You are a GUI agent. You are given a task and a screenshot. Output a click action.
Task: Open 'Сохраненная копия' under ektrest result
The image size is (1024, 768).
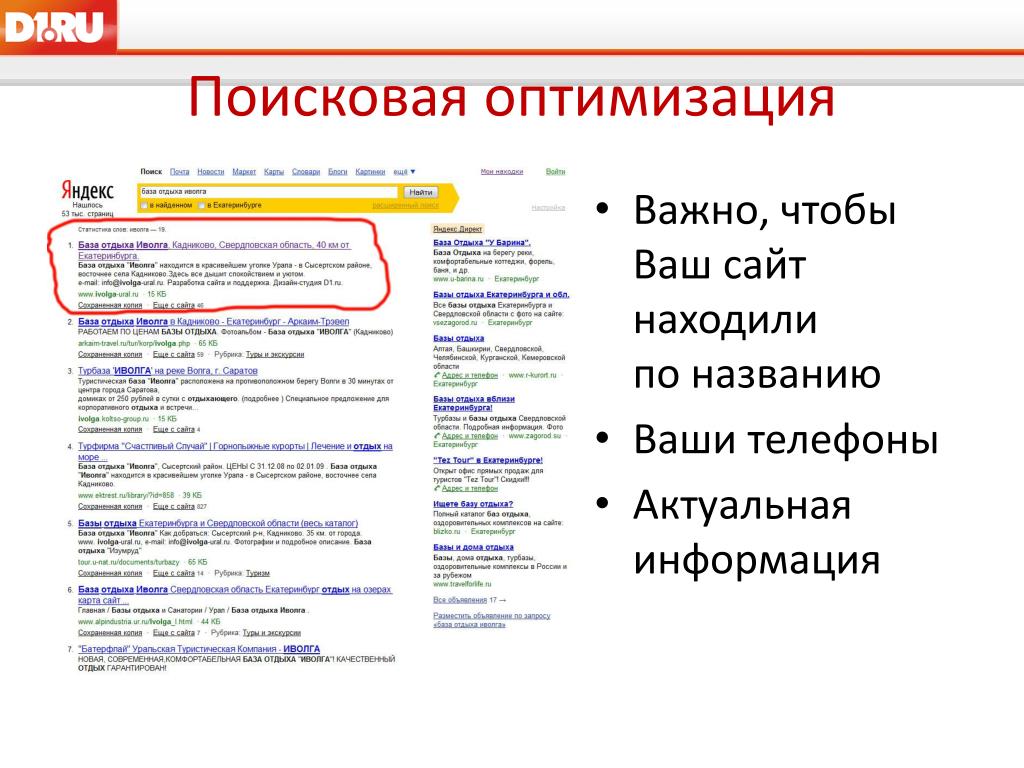coord(110,507)
